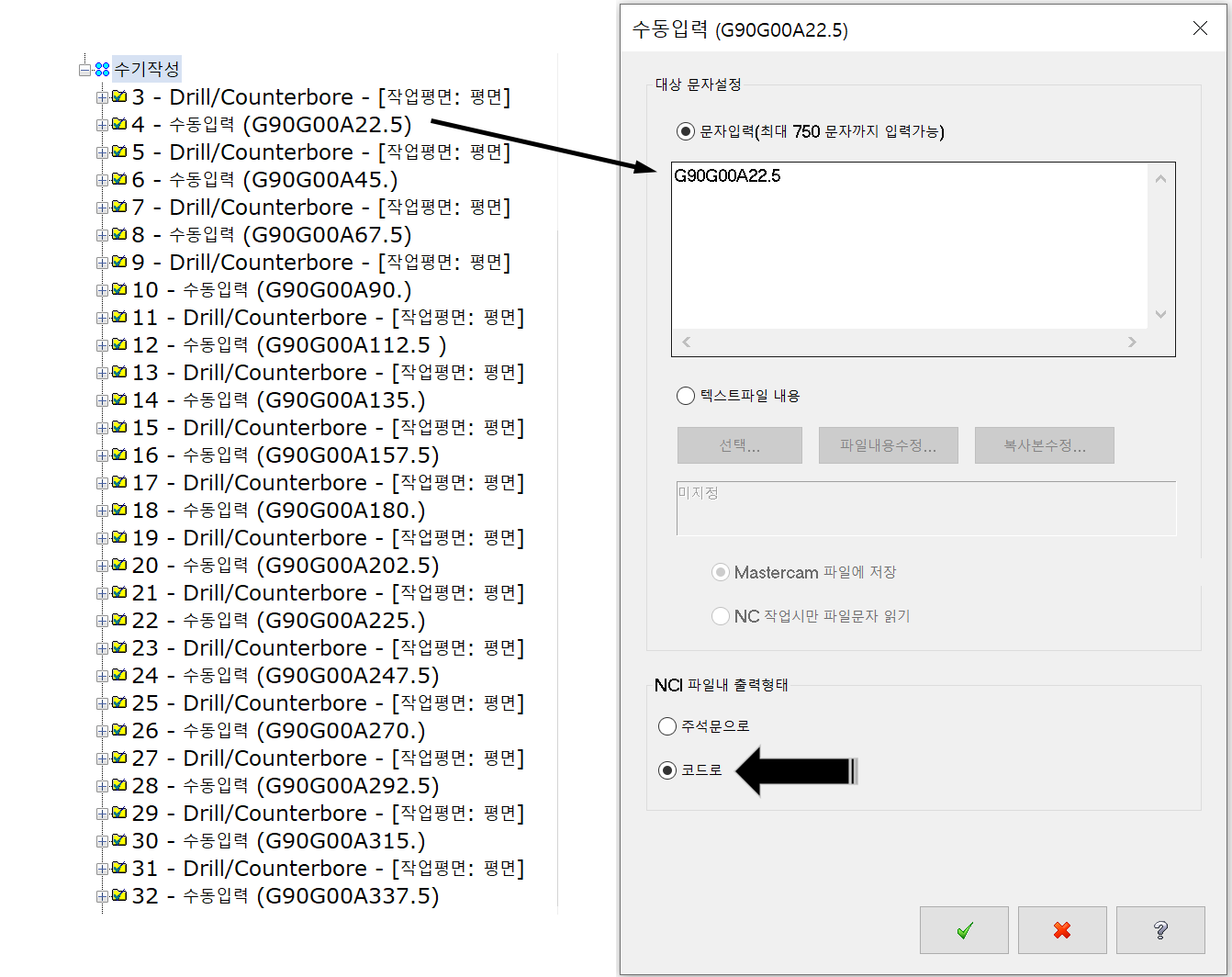Confirm dialog with the green checkmark button

coord(964,930)
